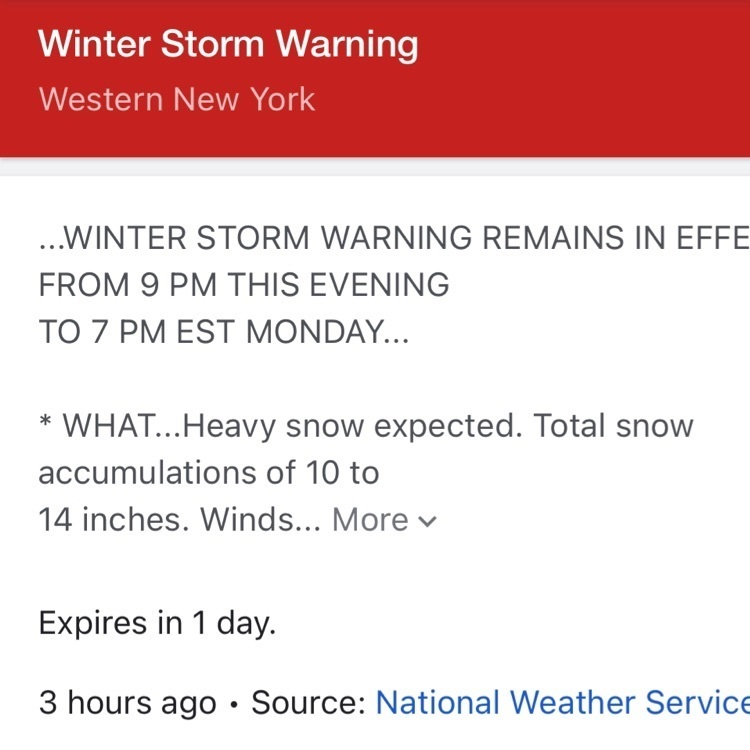The width and height of the screenshot is (750, 750).
Task: Click the Total snow phrase
Action: click(613, 426)
